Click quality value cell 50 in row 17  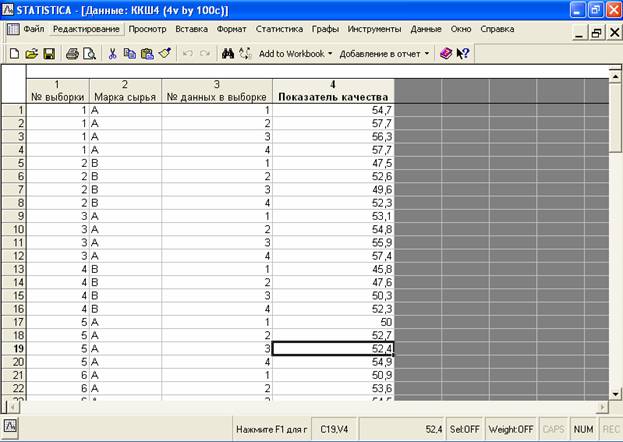tap(333, 322)
